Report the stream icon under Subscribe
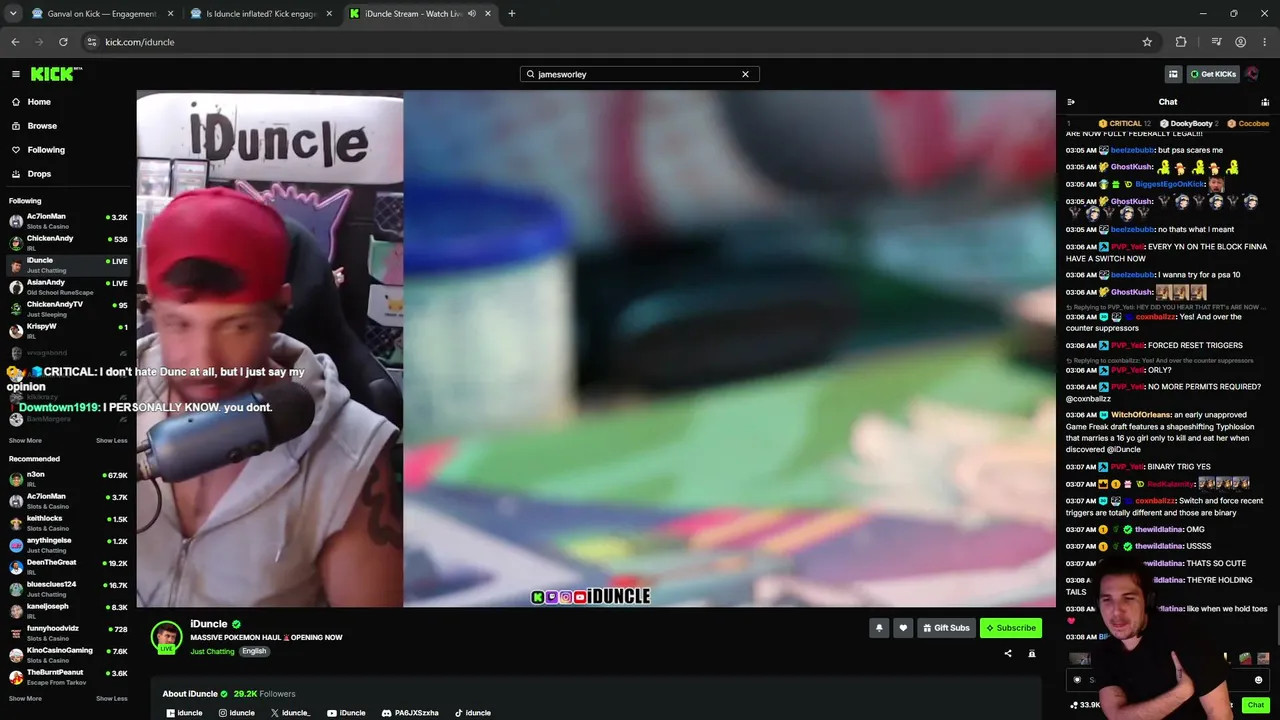The height and width of the screenshot is (720, 1280). [1032, 654]
